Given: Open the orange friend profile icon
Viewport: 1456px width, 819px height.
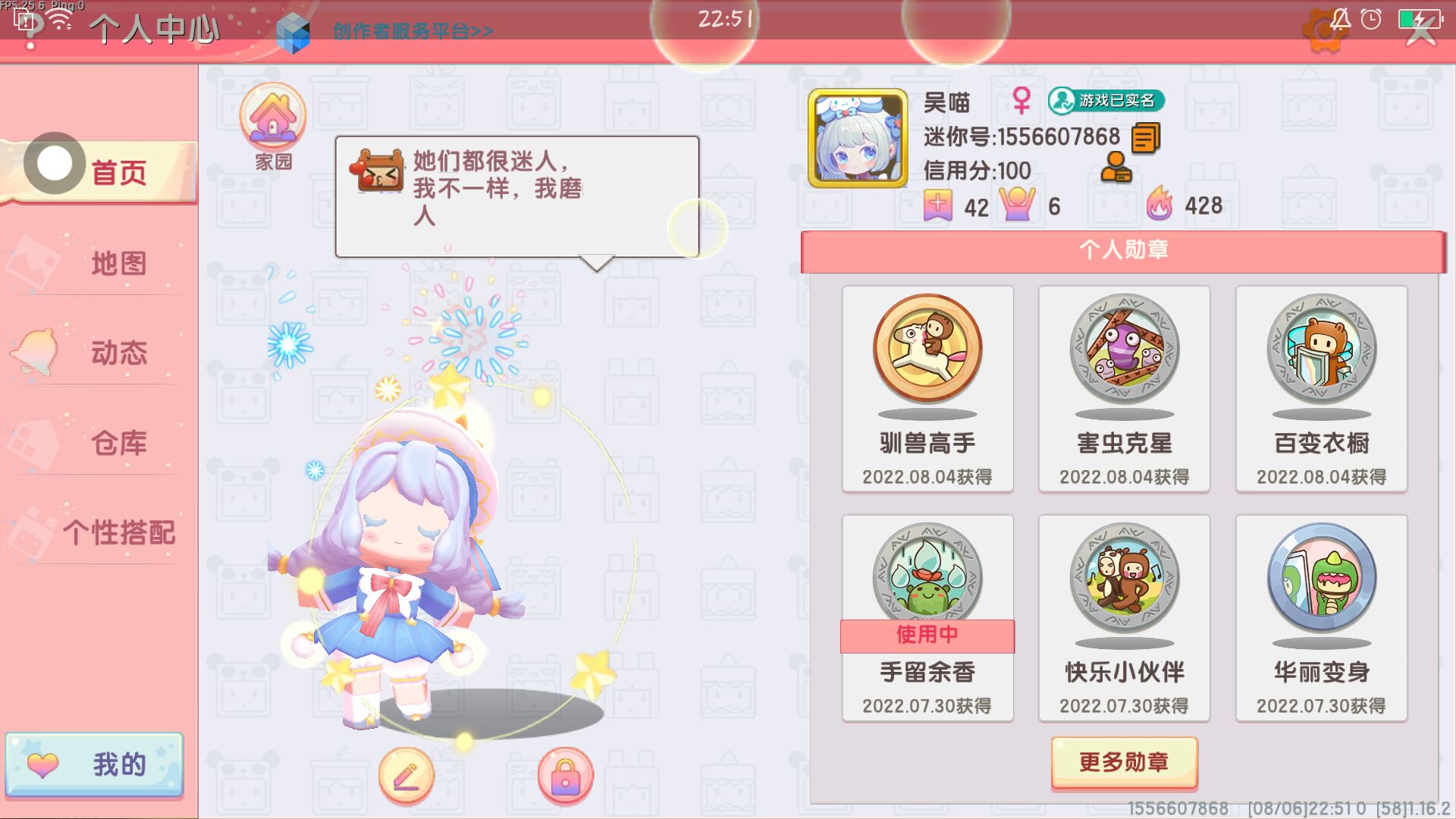Looking at the screenshot, I should (1116, 168).
